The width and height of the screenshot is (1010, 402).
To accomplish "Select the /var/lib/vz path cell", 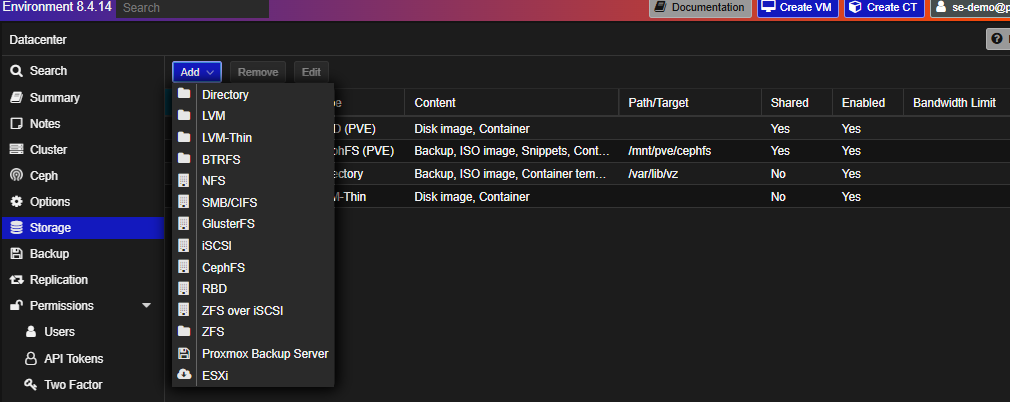I will pyautogui.click(x=690, y=174).
